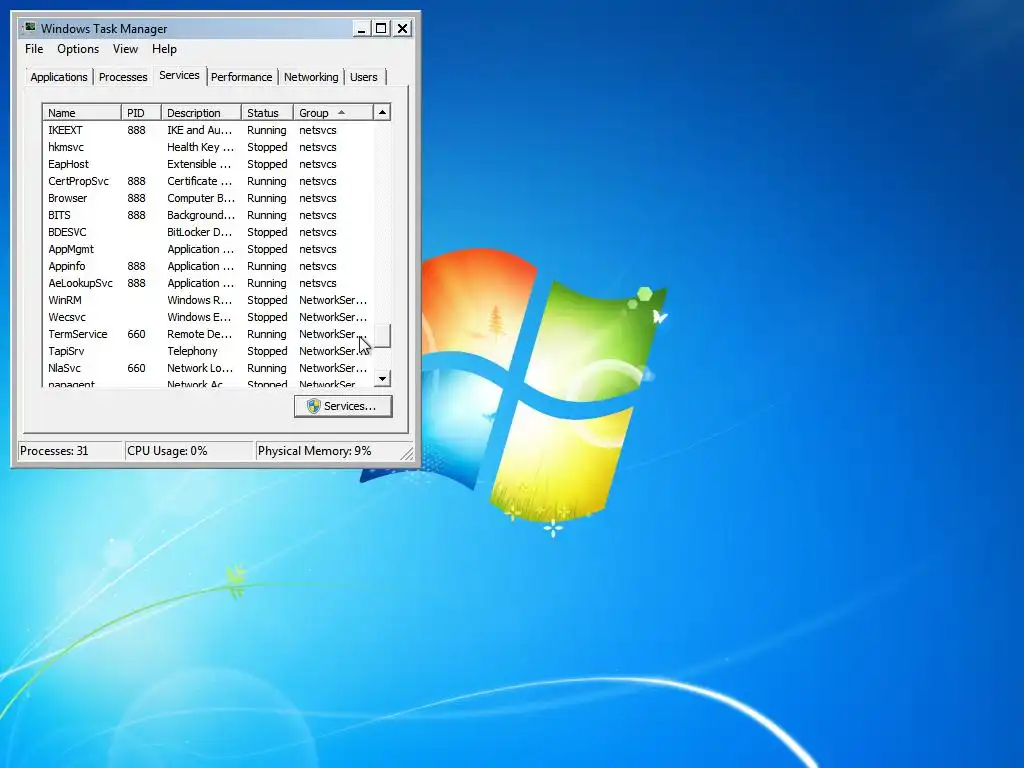This screenshot has width=1024, height=768.
Task: Sort services by the PID column header
Action: point(141,112)
